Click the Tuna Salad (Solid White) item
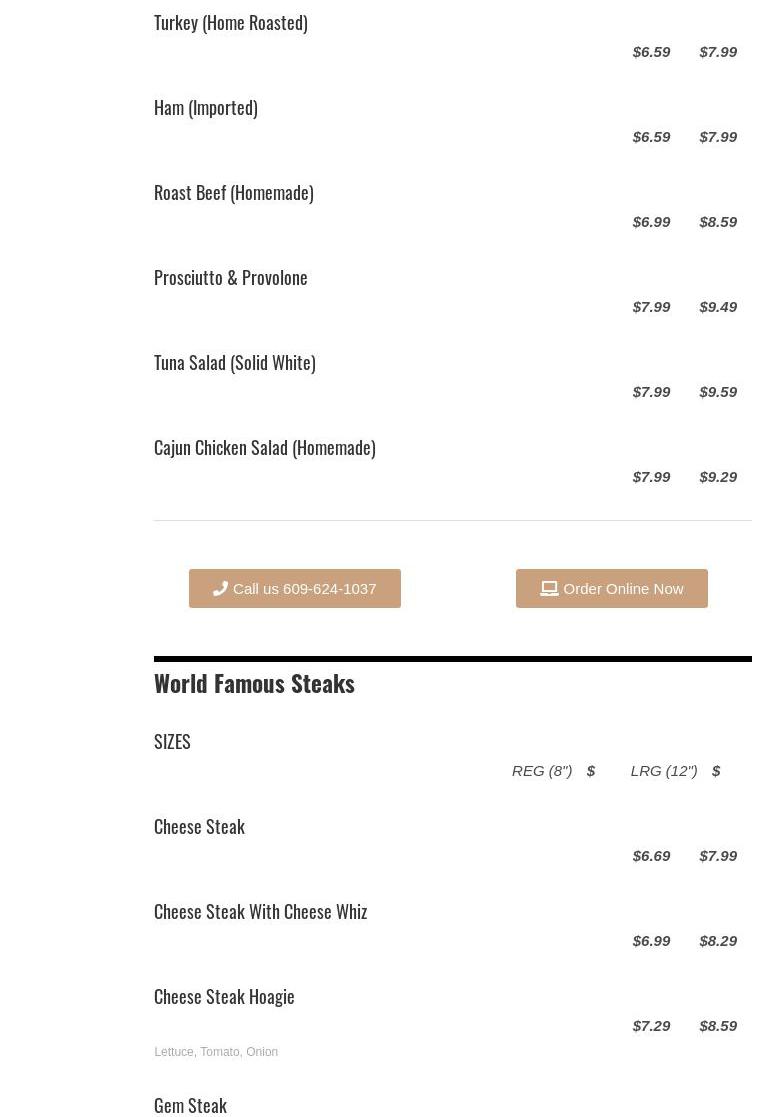This screenshot has height=1117, width=770. point(234,362)
